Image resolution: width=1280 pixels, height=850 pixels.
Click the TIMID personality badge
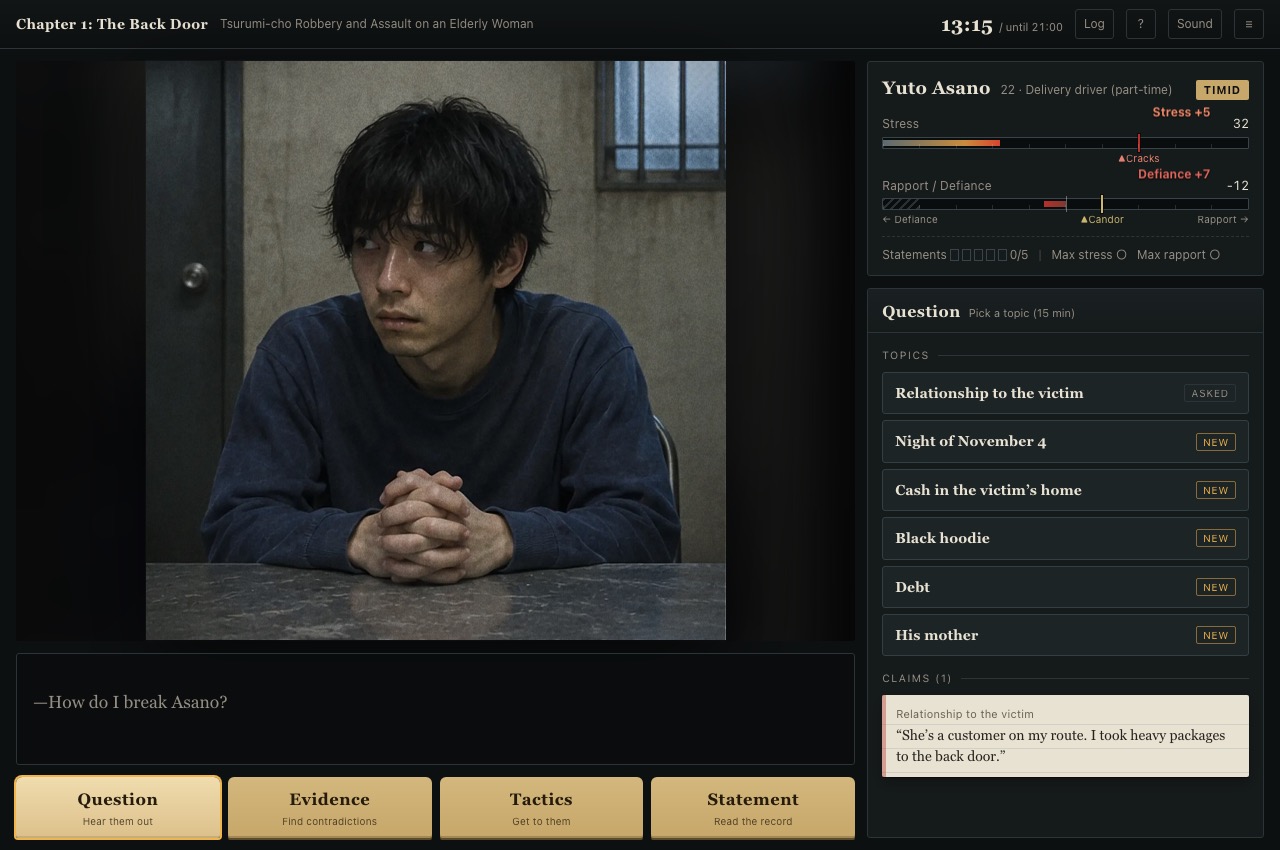coord(1222,90)
